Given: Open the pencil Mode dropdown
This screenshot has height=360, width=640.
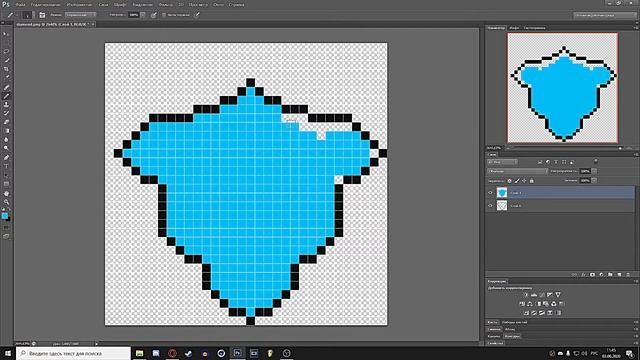Looking at the screenshot, I should [x=80, y=15].
